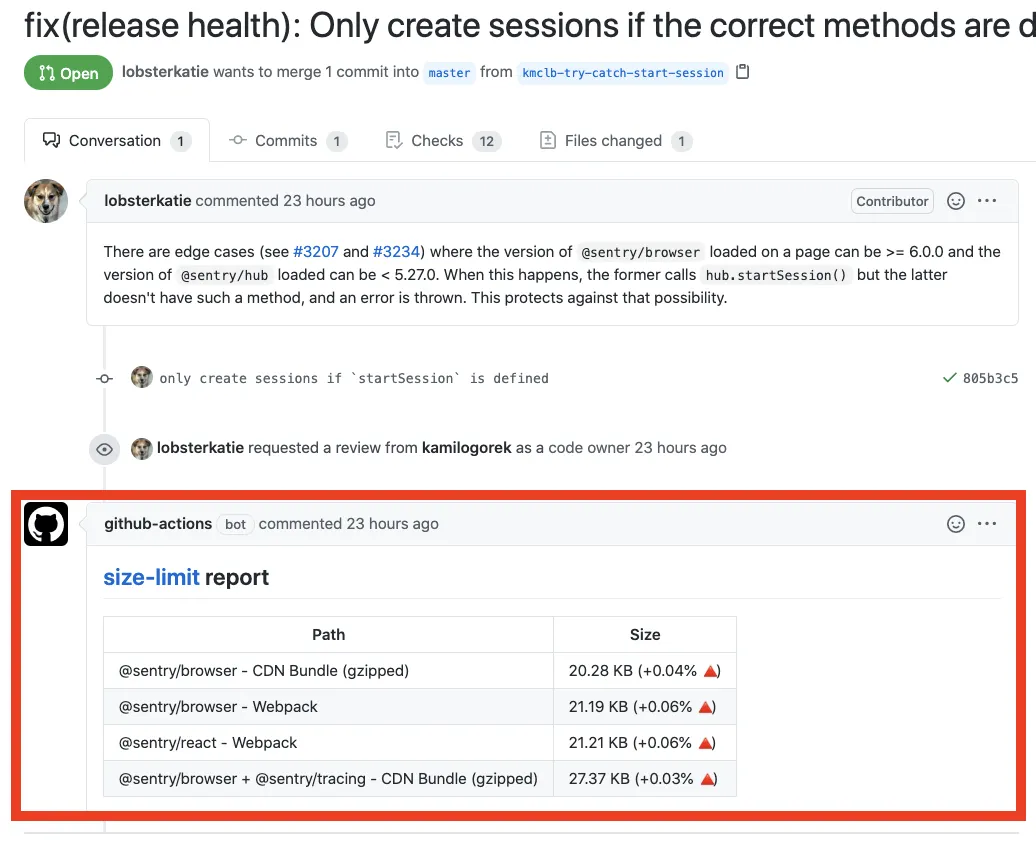
Task: Click the green commit status checkmark
Action: point(949,378)
